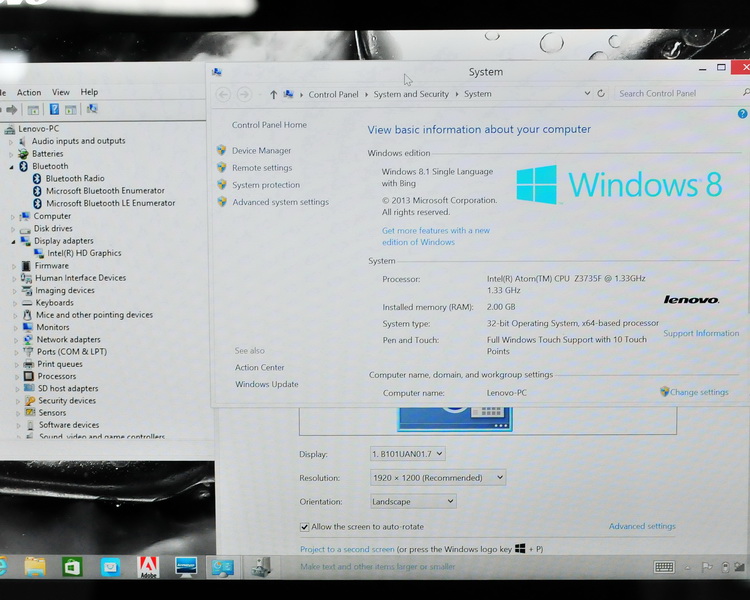The height and width of the screenshot is (600, 750).
Task: Open Device Manager link in System sidebar
Action: click(262, 151)
